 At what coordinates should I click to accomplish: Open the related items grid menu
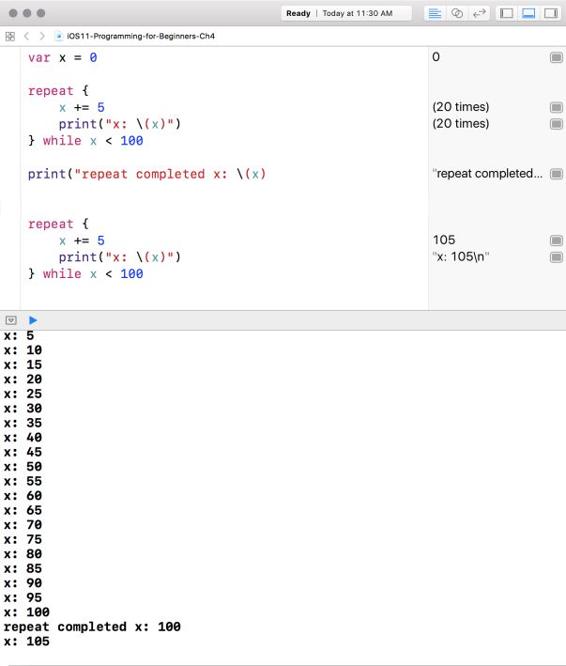[x=10, y=37]
